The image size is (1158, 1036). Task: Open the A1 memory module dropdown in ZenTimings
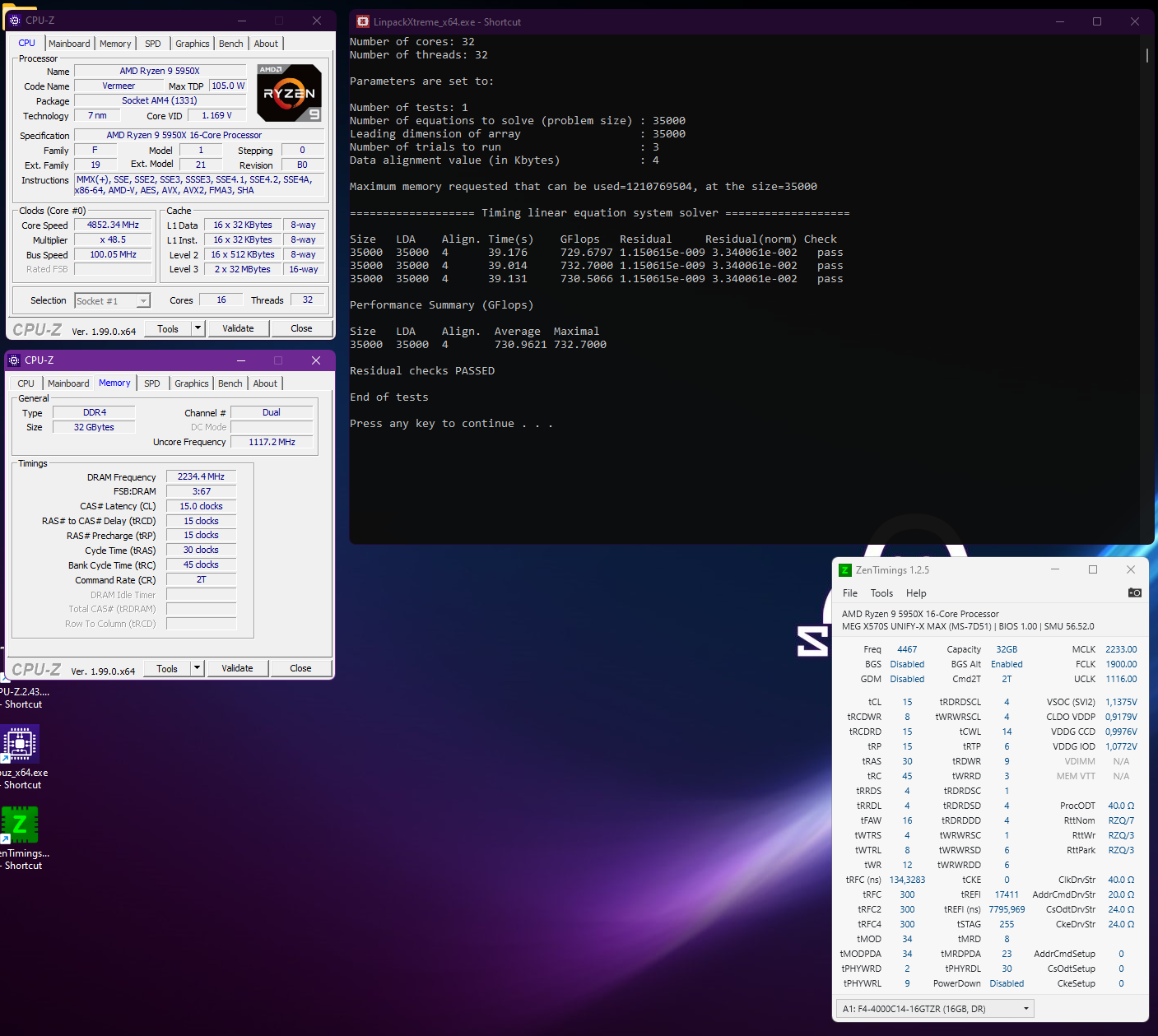[x=935, y=1009]
